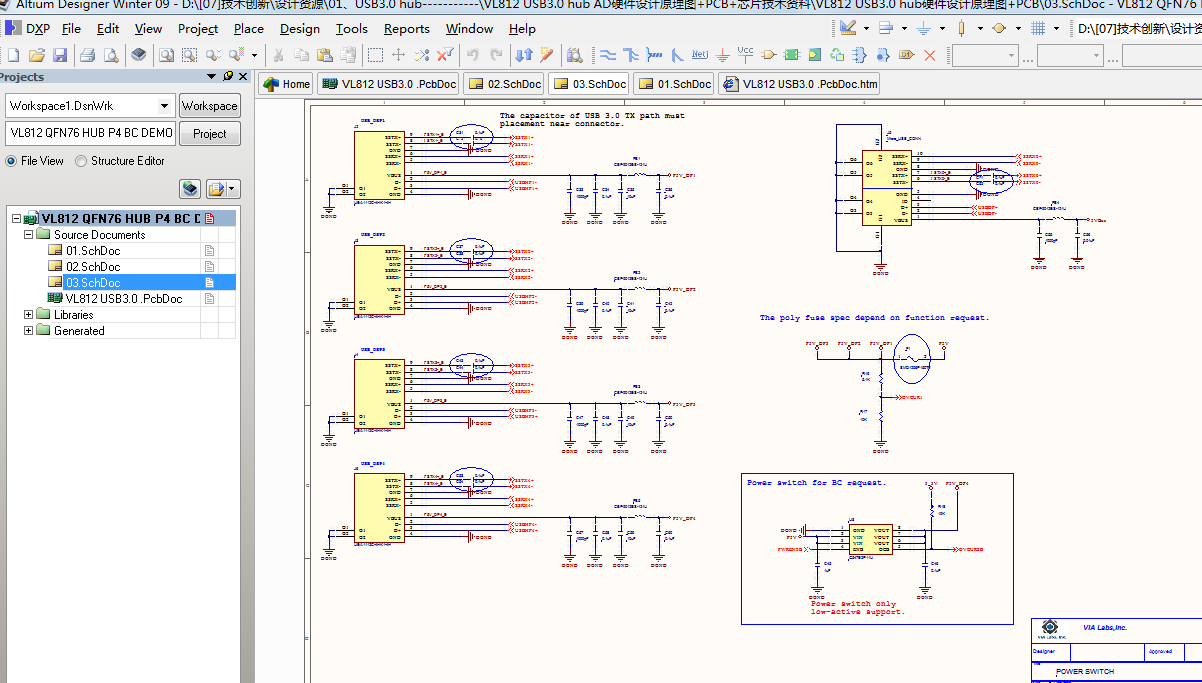Viewport: 1202px width, 683px height.
Task: Switch to the 02.SchDoc tab
Action: tap(503, 84)
